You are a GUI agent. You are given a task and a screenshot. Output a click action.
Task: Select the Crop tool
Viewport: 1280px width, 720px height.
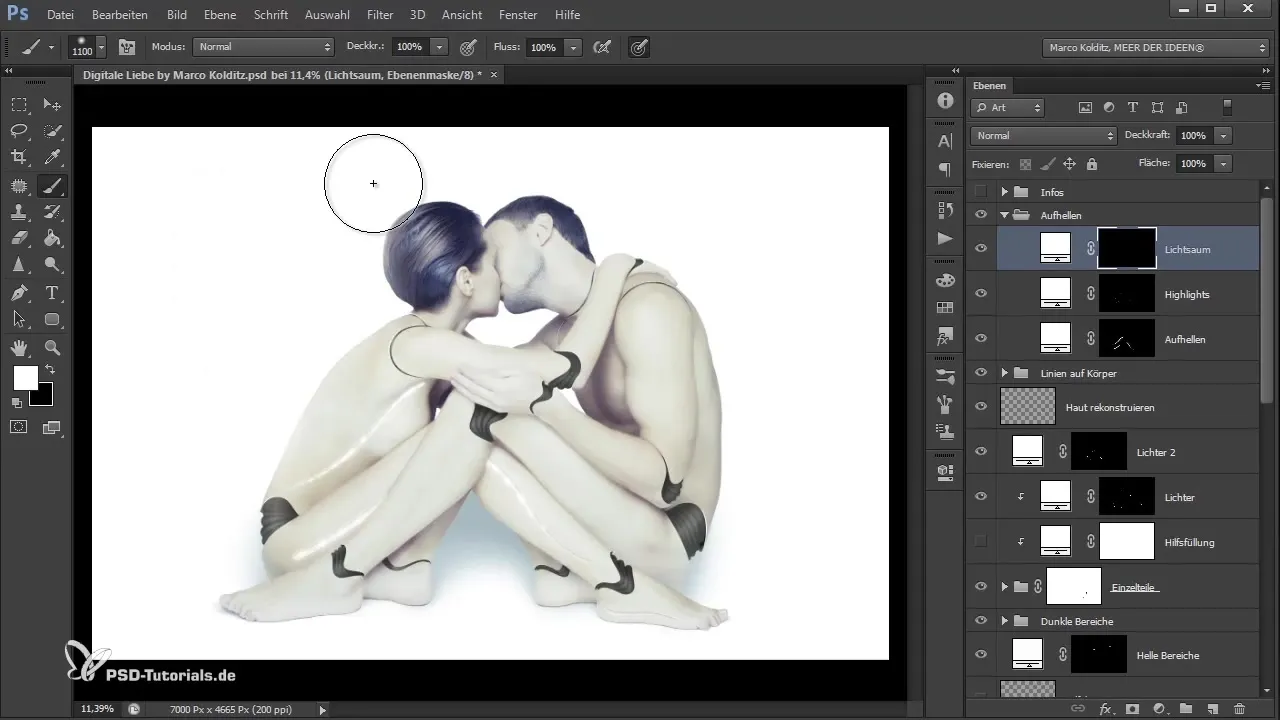[x=19, y=157]
